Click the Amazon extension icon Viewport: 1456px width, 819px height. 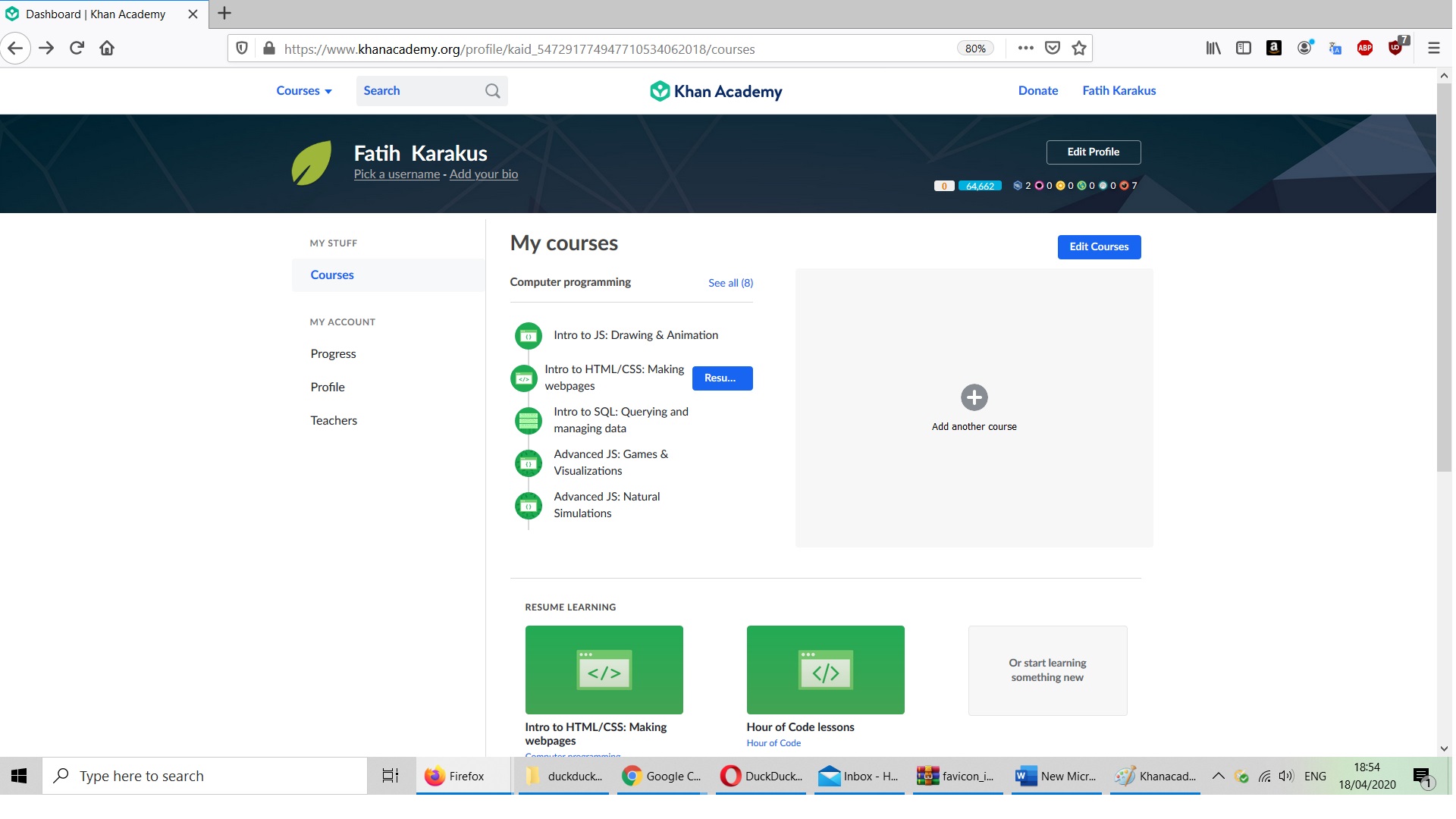click(1274, 48)
